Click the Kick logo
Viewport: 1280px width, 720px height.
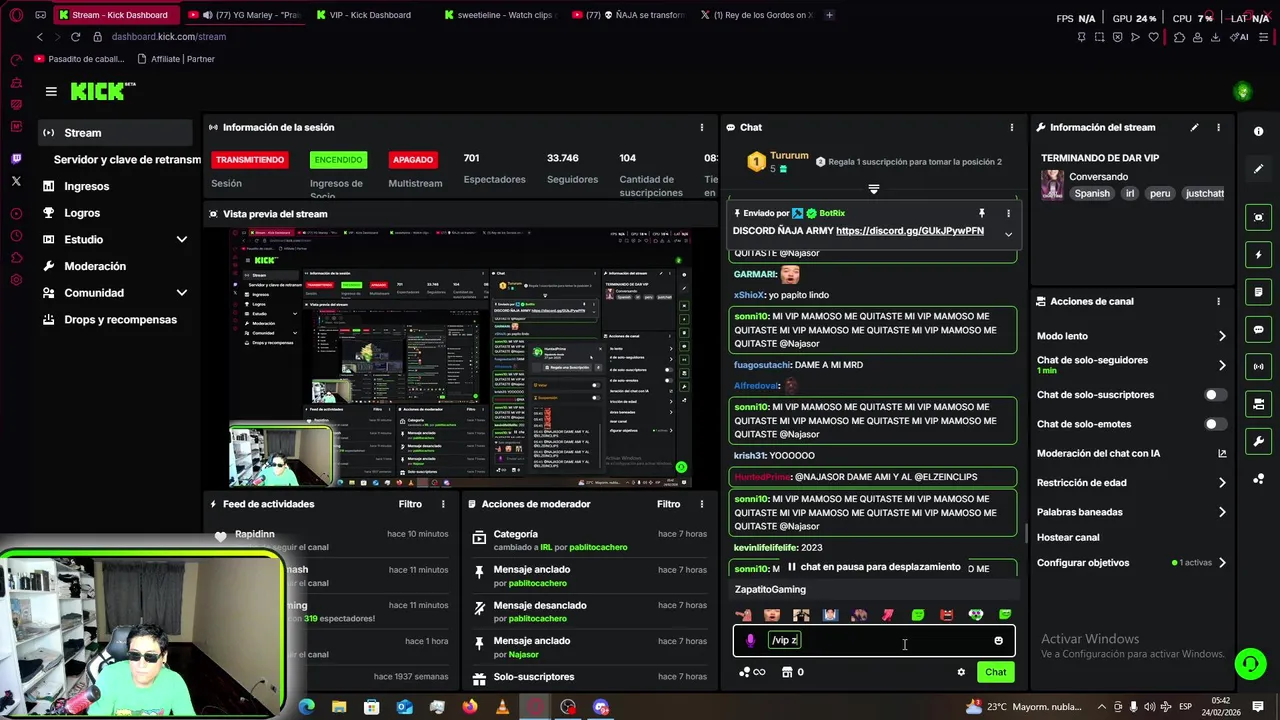[x=102, y=91]
